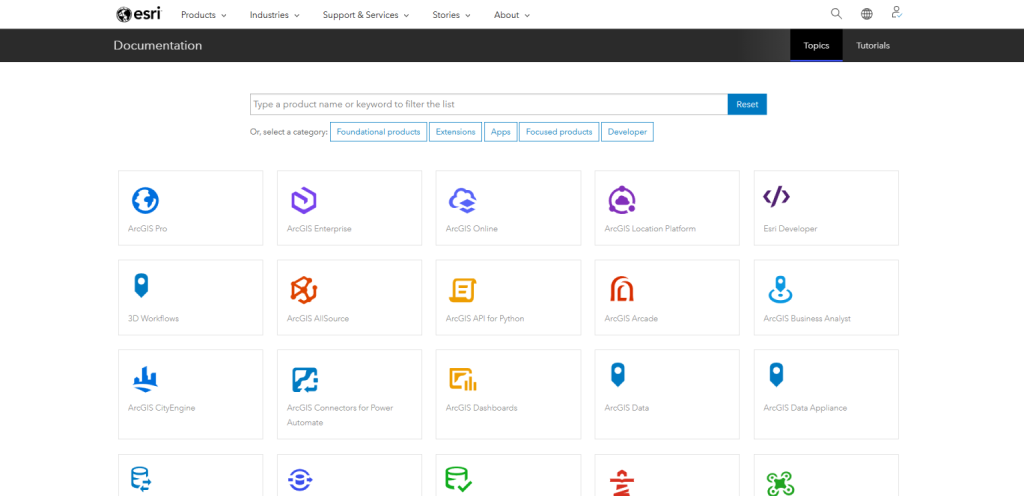Open the ArcGIS Data Appliance label
1024x496 pixels.
pyautogui.click(x=805, y=408)
